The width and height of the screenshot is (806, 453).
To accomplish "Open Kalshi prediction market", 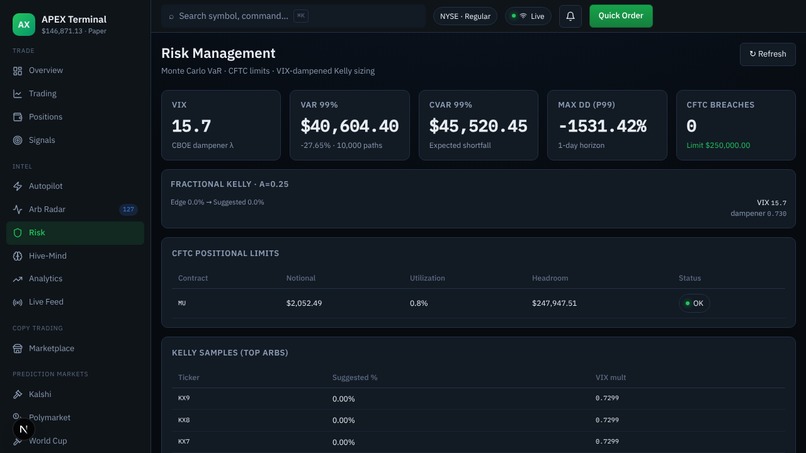I will 75,394.
